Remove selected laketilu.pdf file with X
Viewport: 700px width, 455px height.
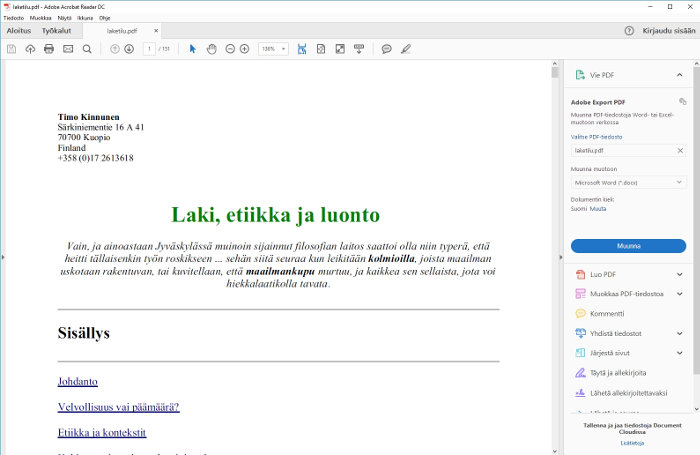[x=680, y=151]
